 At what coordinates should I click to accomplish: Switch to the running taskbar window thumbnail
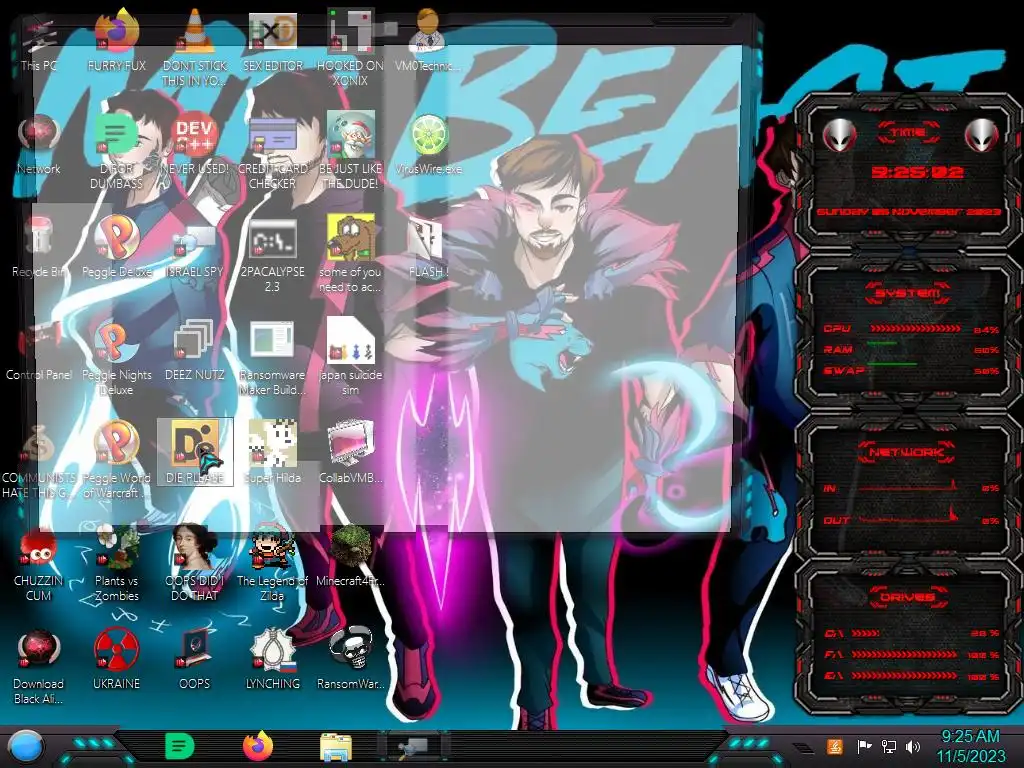pyautogui.click(x=413, y=746)
